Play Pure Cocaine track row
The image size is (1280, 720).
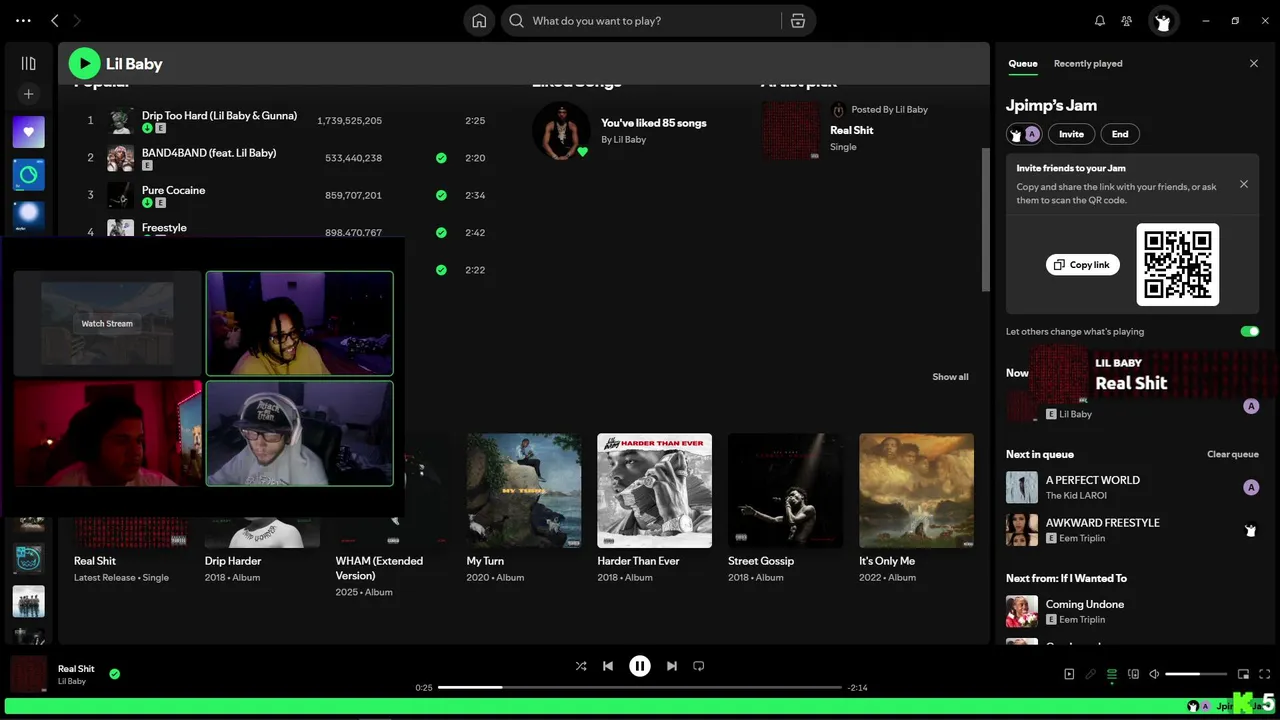(281, 195)
